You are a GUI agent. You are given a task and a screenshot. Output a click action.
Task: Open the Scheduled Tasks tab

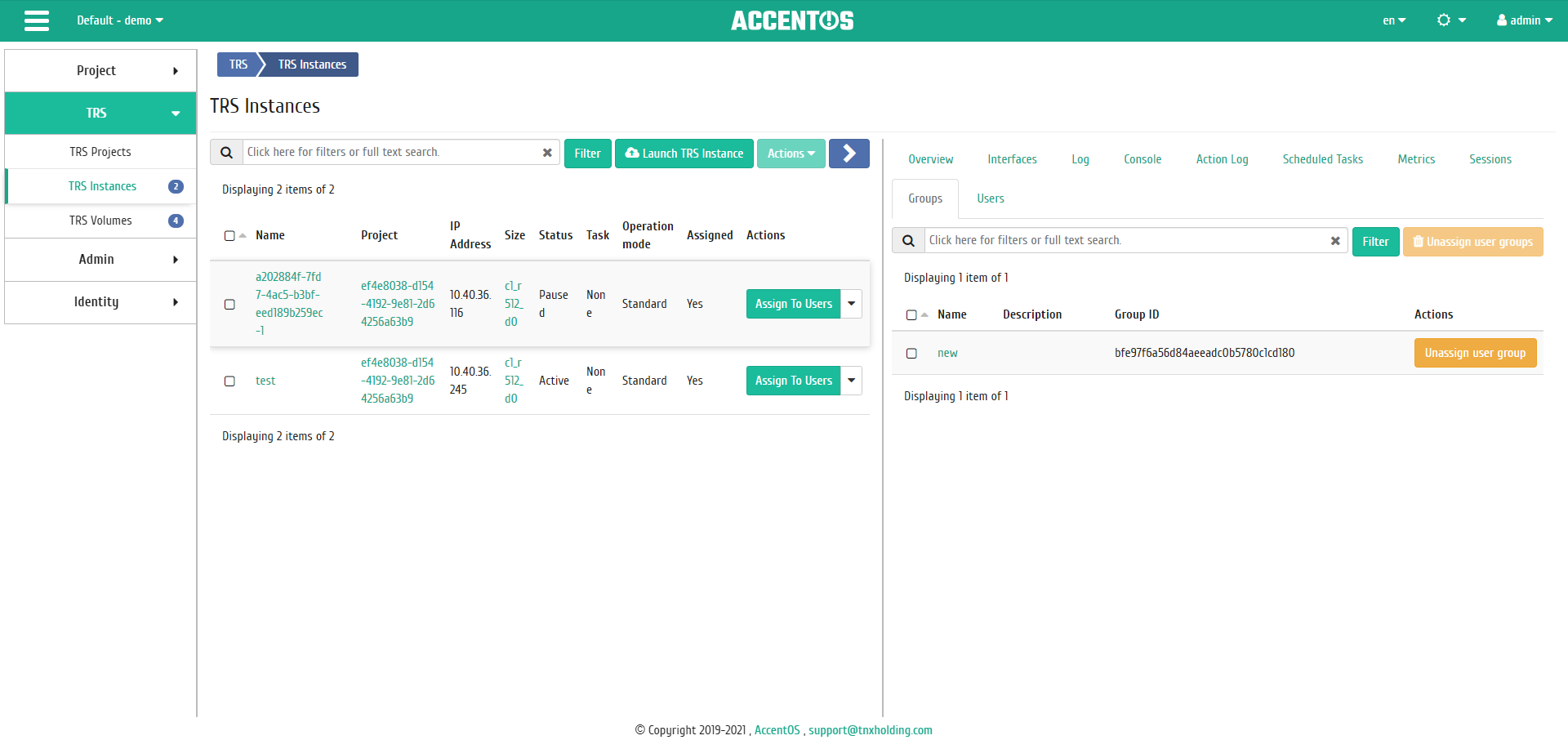[1322, 159]
